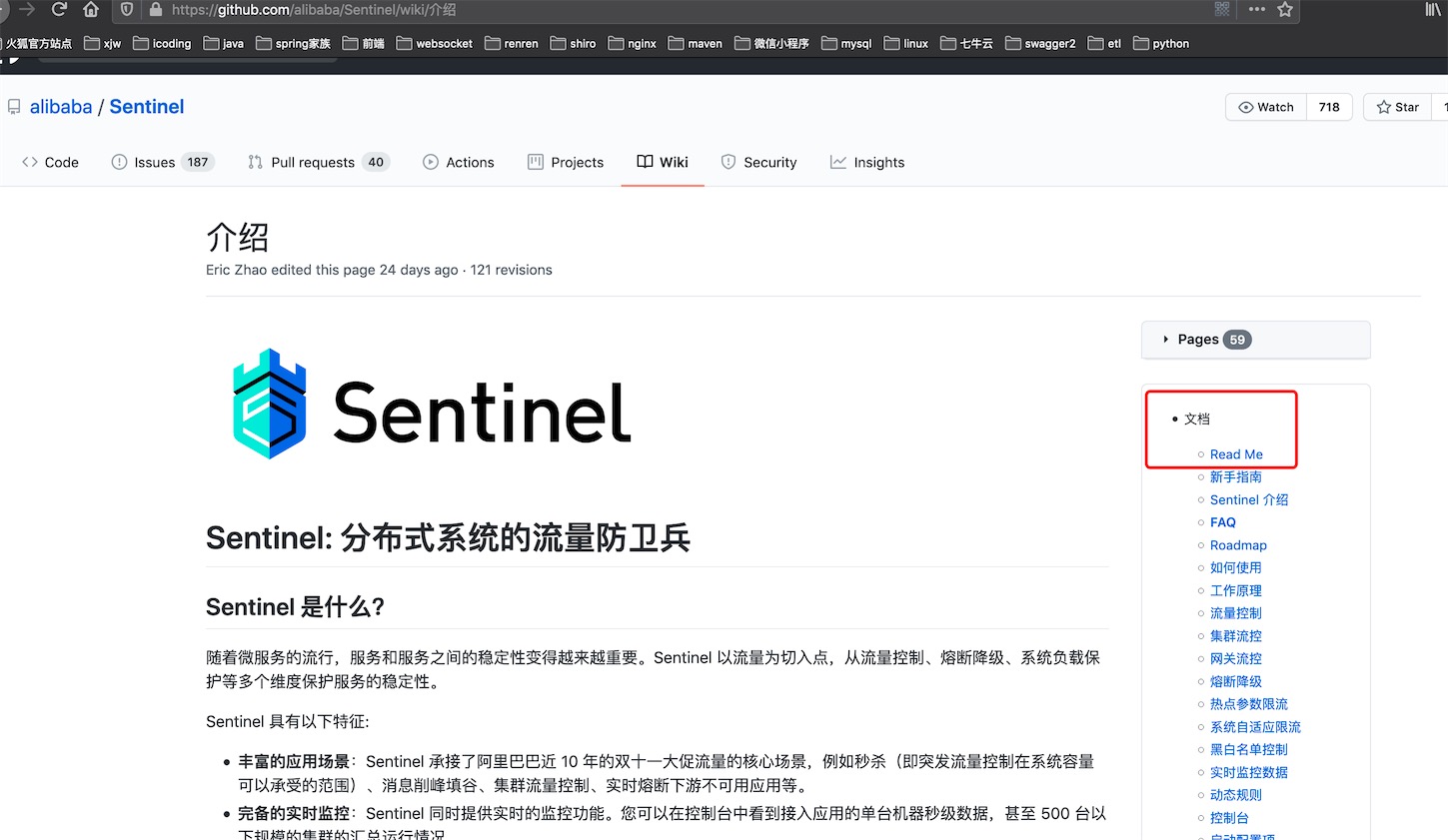The width and height of the screenshot is (1448, 840).
Task: Star the Sentinel repository
Action: [x=1398, y=108]
